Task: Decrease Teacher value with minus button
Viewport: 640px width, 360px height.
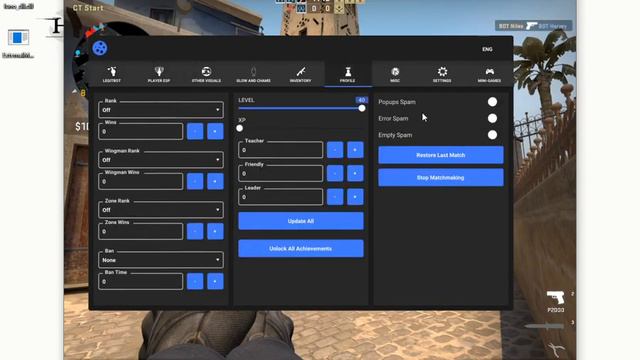Action: 335,150
